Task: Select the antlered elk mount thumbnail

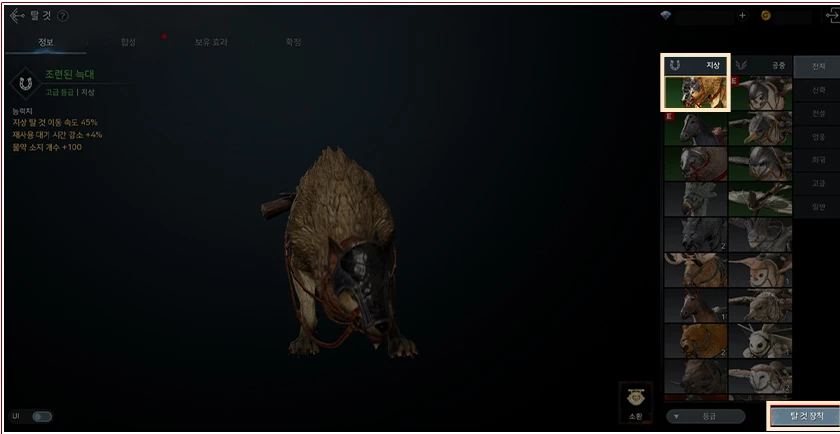Action: [x=695, y=270]
